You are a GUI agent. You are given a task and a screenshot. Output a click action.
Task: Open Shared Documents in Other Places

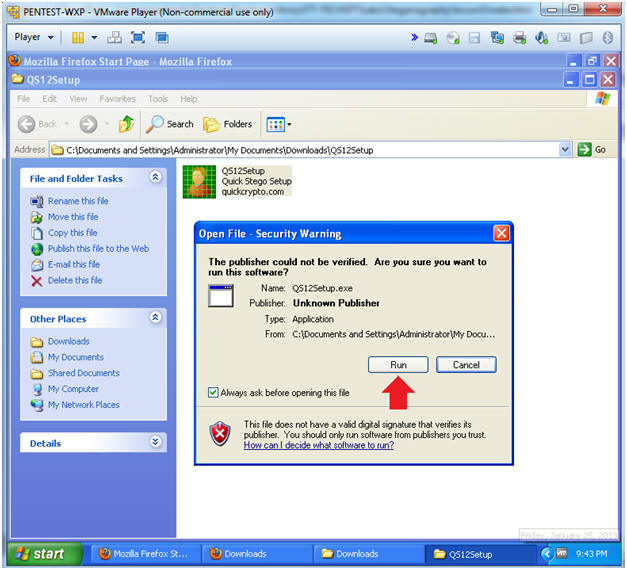point(84,373)
